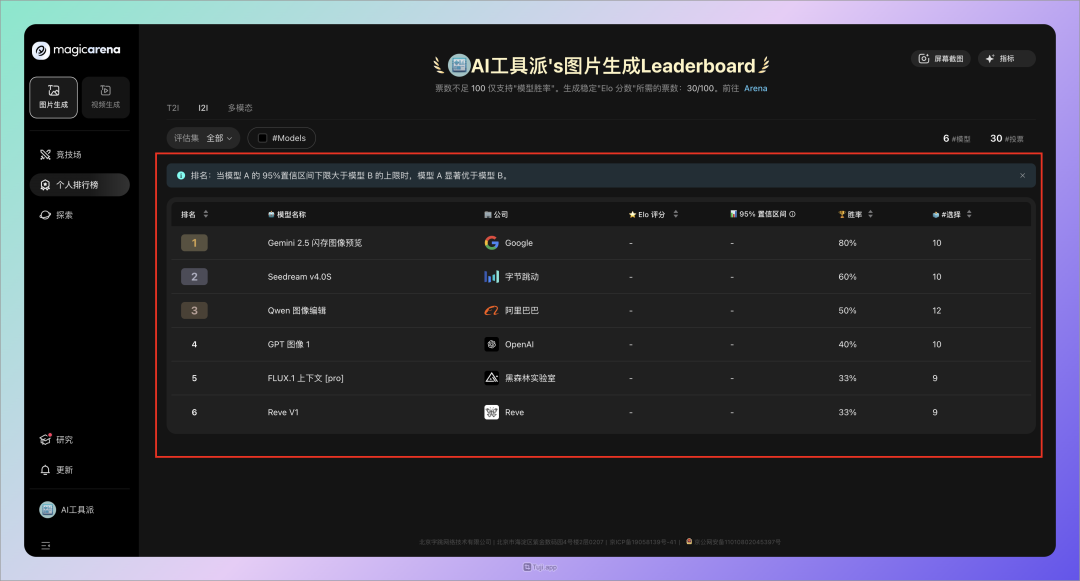
Task: Select GPT 图像 1 model name
Action: tap(289, 344)
